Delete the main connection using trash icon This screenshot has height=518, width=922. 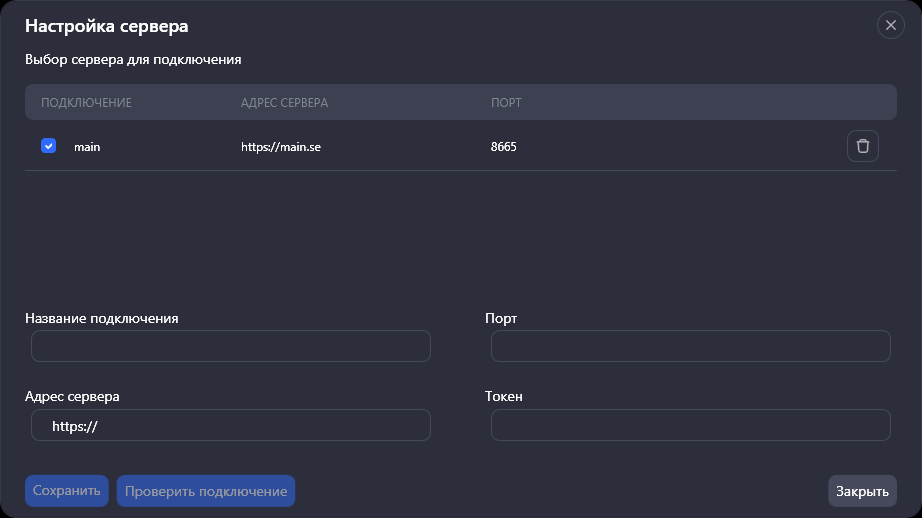(x=863, y=146)
